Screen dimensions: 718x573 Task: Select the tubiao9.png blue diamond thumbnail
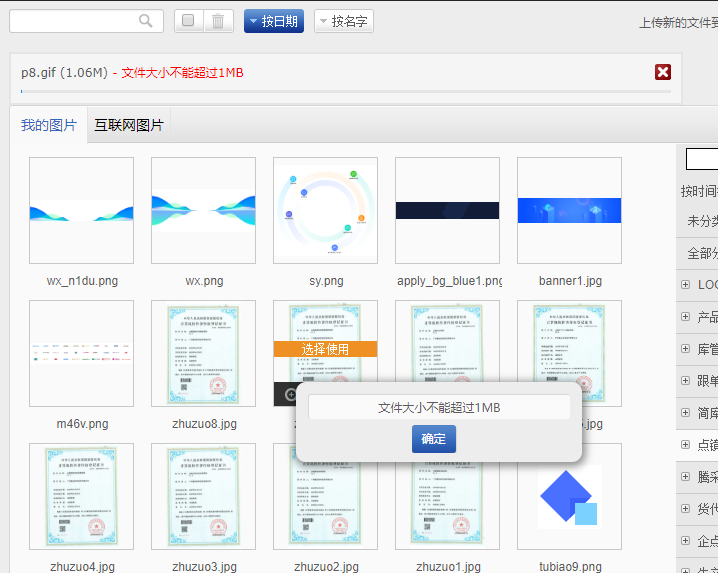569,497
